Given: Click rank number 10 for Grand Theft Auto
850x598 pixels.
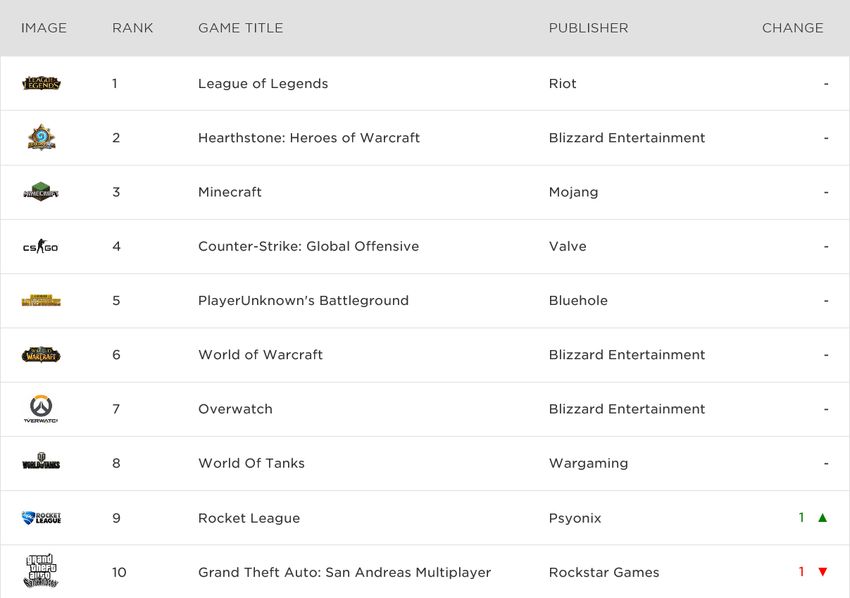Looking at the screenshot, I should tap(119, 573).
